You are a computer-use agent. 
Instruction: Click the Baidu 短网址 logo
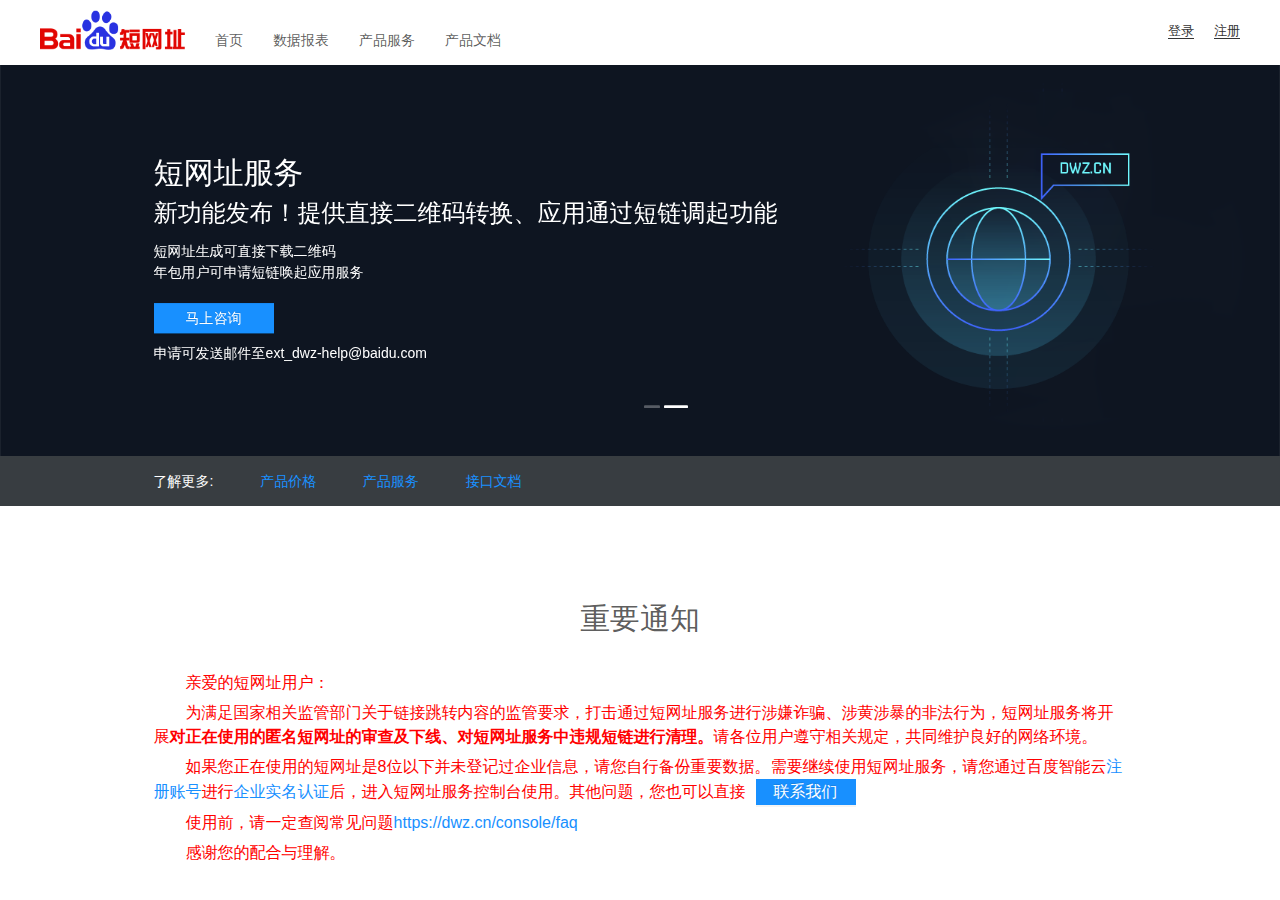tap(112, 31)
